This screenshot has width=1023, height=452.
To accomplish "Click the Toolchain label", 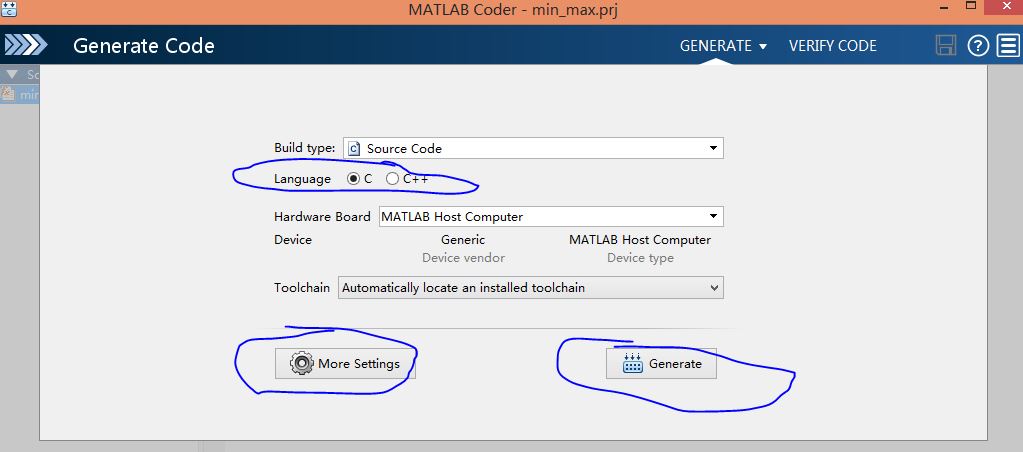I will click(302, 288).
